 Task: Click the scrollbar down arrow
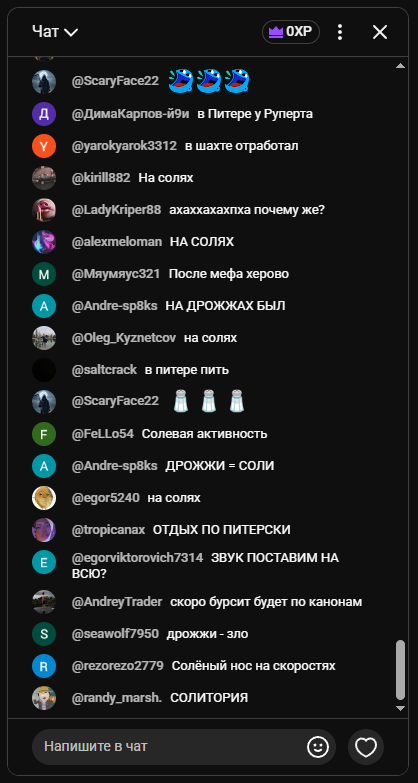tap(400, 708)
